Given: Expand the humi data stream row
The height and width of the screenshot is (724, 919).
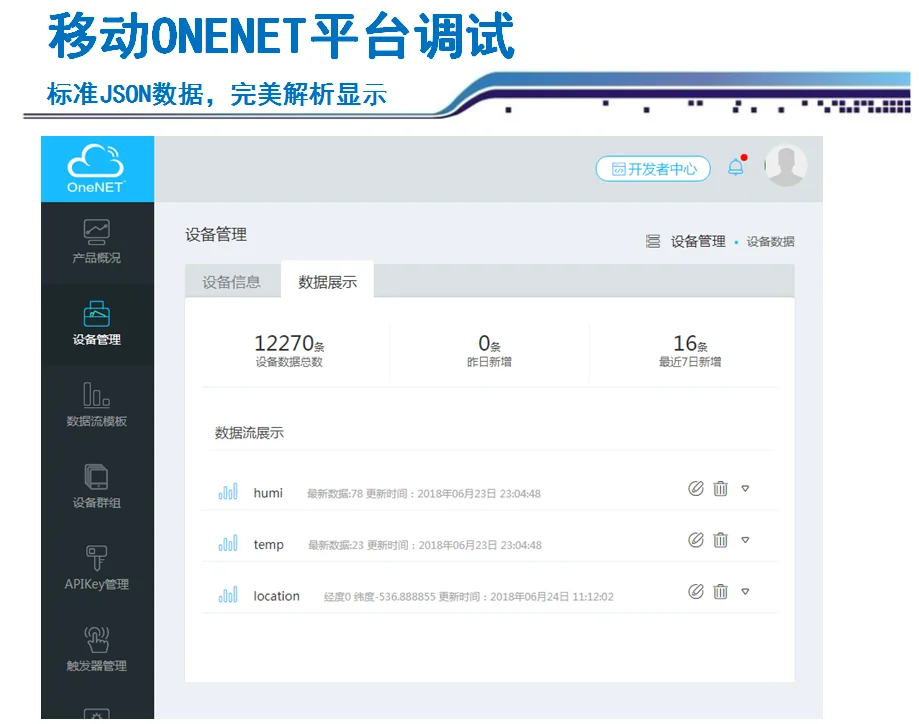Looking at the screenshot, I should click(x=746, y=488).
